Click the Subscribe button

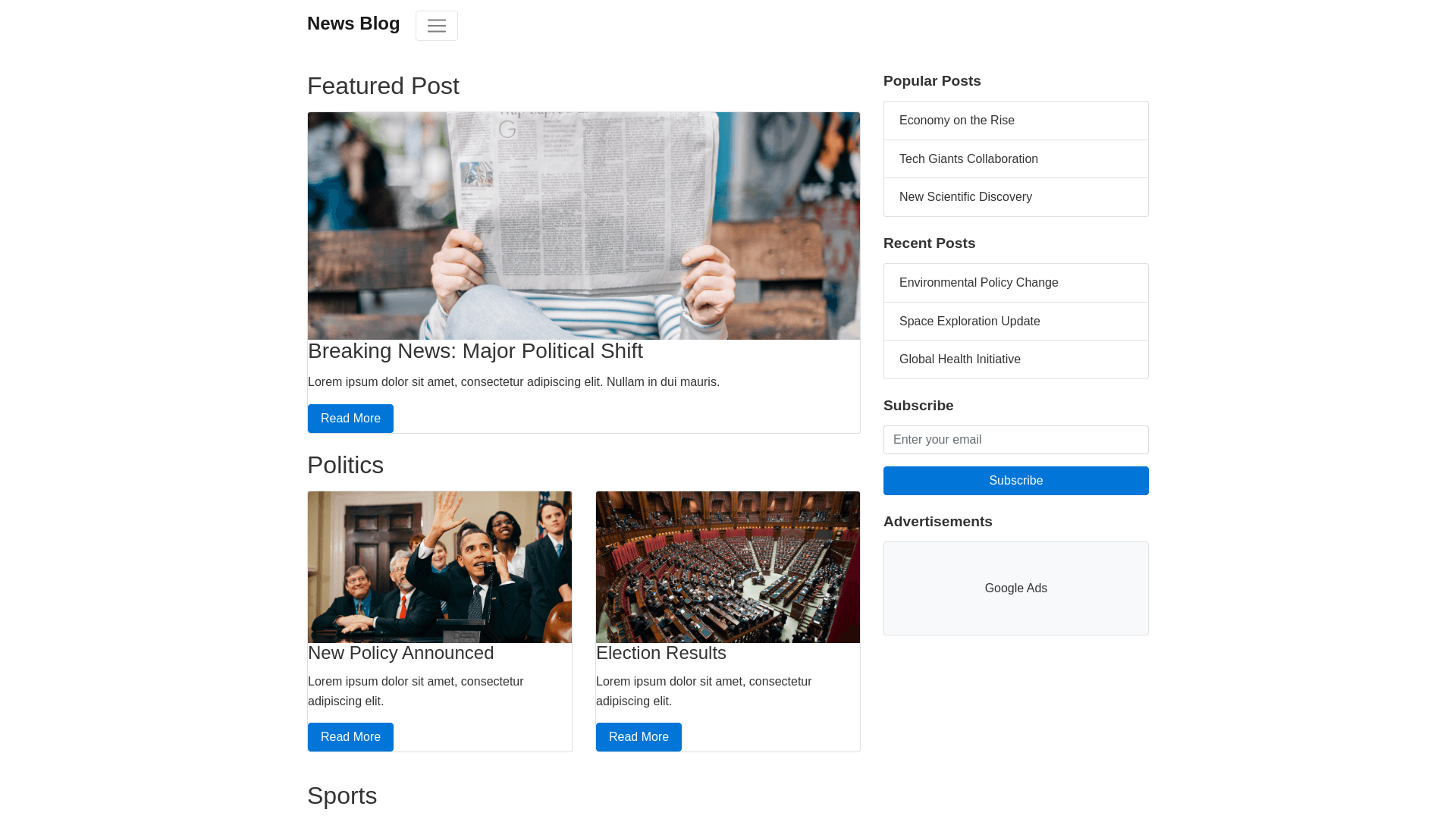1015,481
